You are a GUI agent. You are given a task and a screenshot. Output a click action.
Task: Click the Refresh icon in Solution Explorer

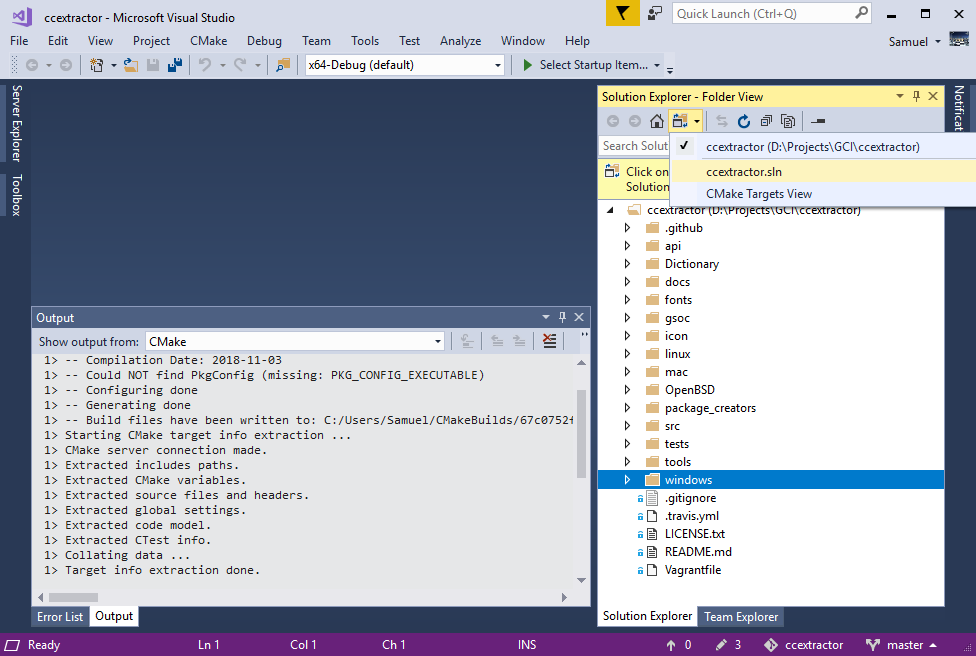pos(744,121)
